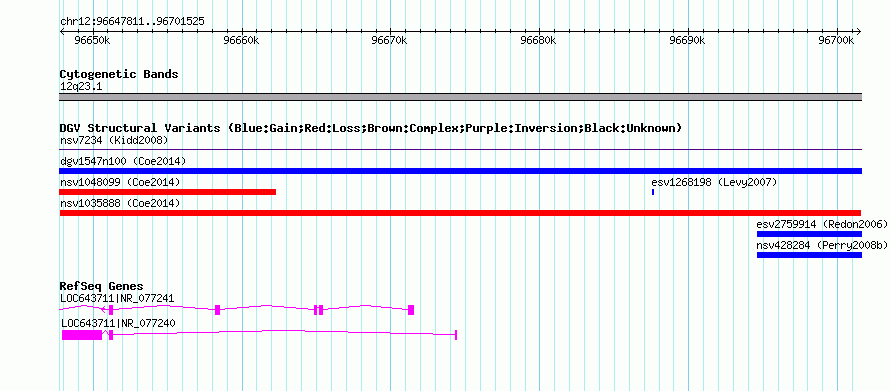This screenshot has height=391, width=890.
Task: Open variant nsv7234 (Kidd2008) label
Action: click(114, 140)
